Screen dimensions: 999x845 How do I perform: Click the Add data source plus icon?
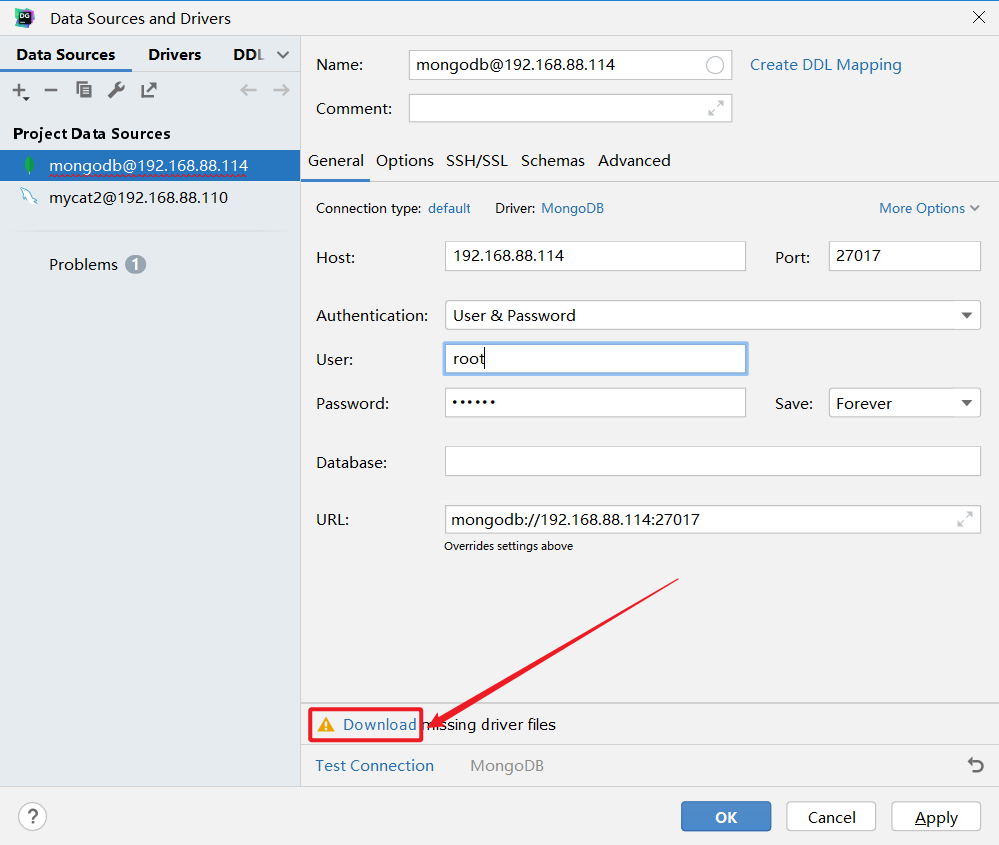pos(20,91)
